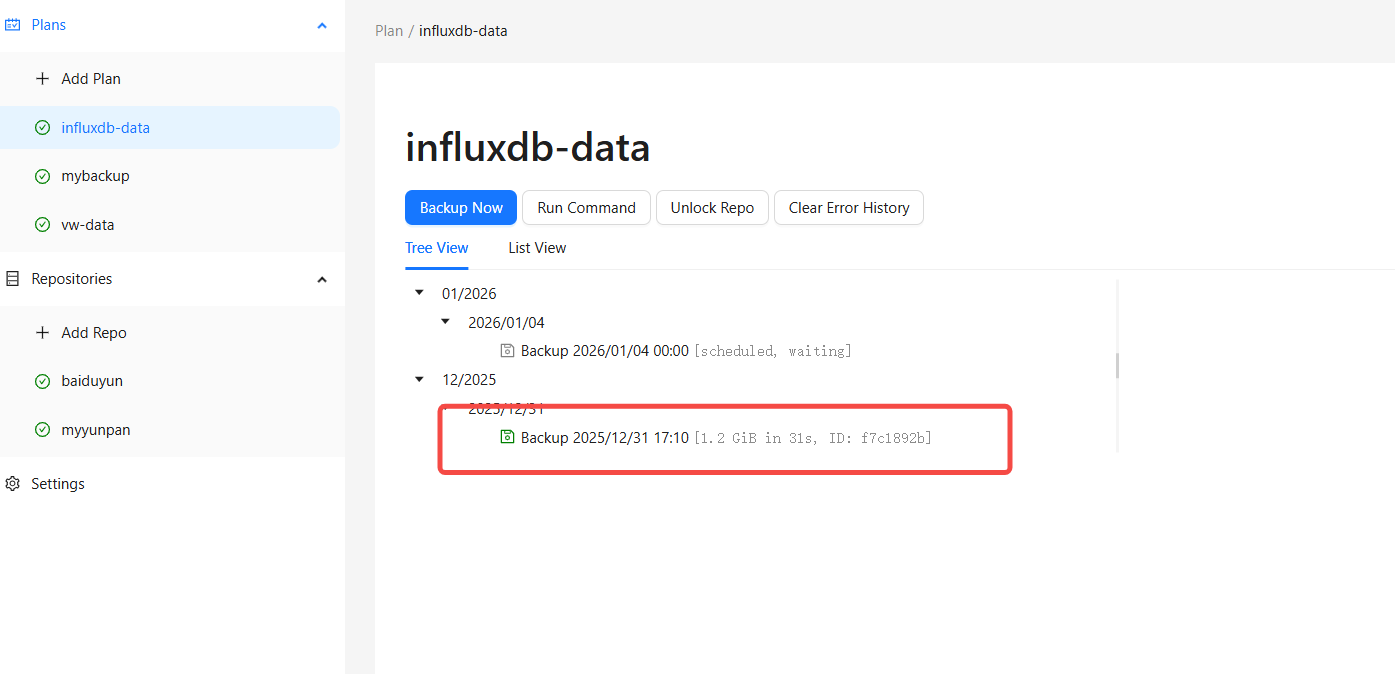This screenshot has width=1395, height=674.
Task: Click the Settings gear icon
Action: [13, 484]
